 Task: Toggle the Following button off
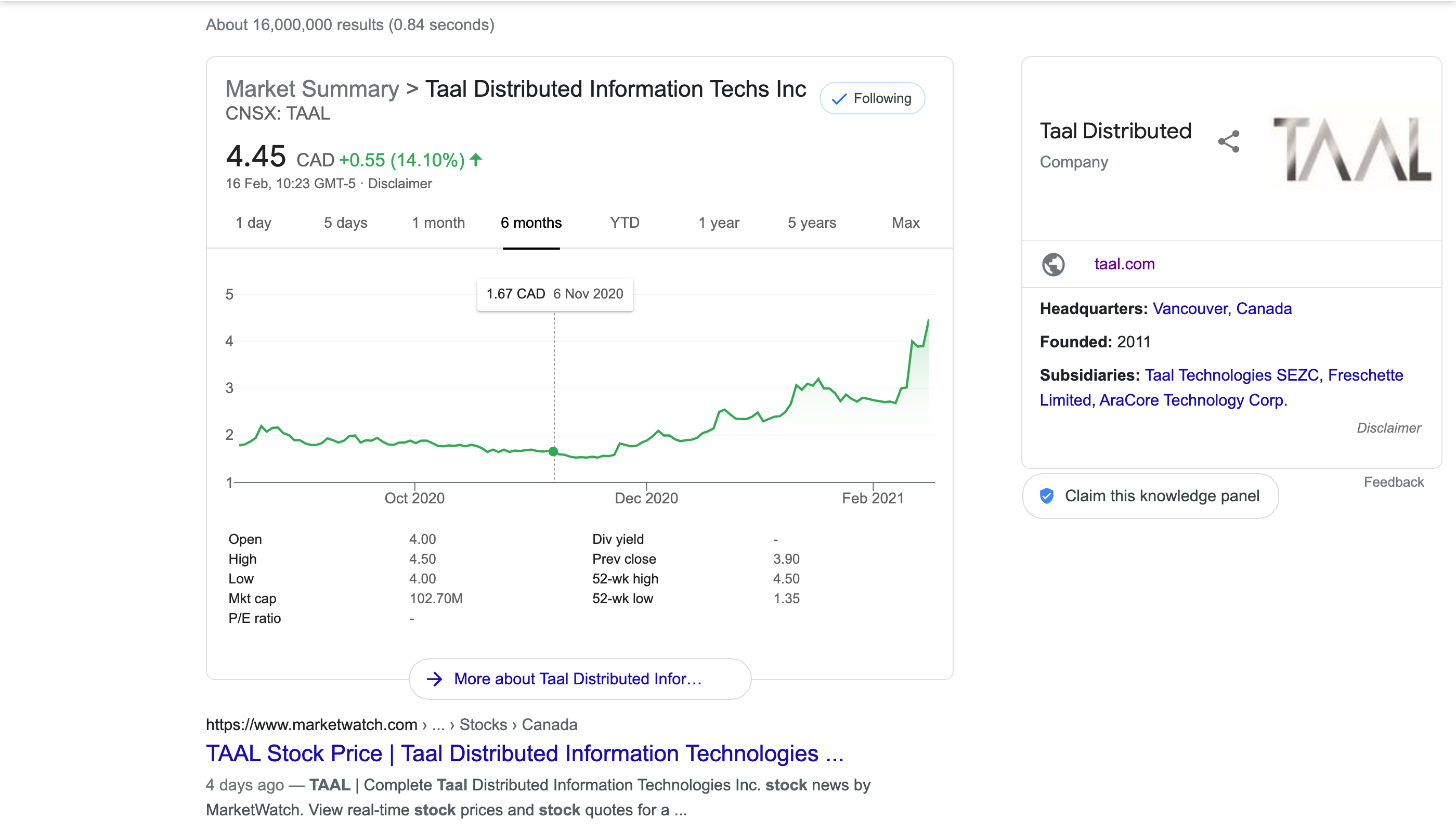coord(872,98)
